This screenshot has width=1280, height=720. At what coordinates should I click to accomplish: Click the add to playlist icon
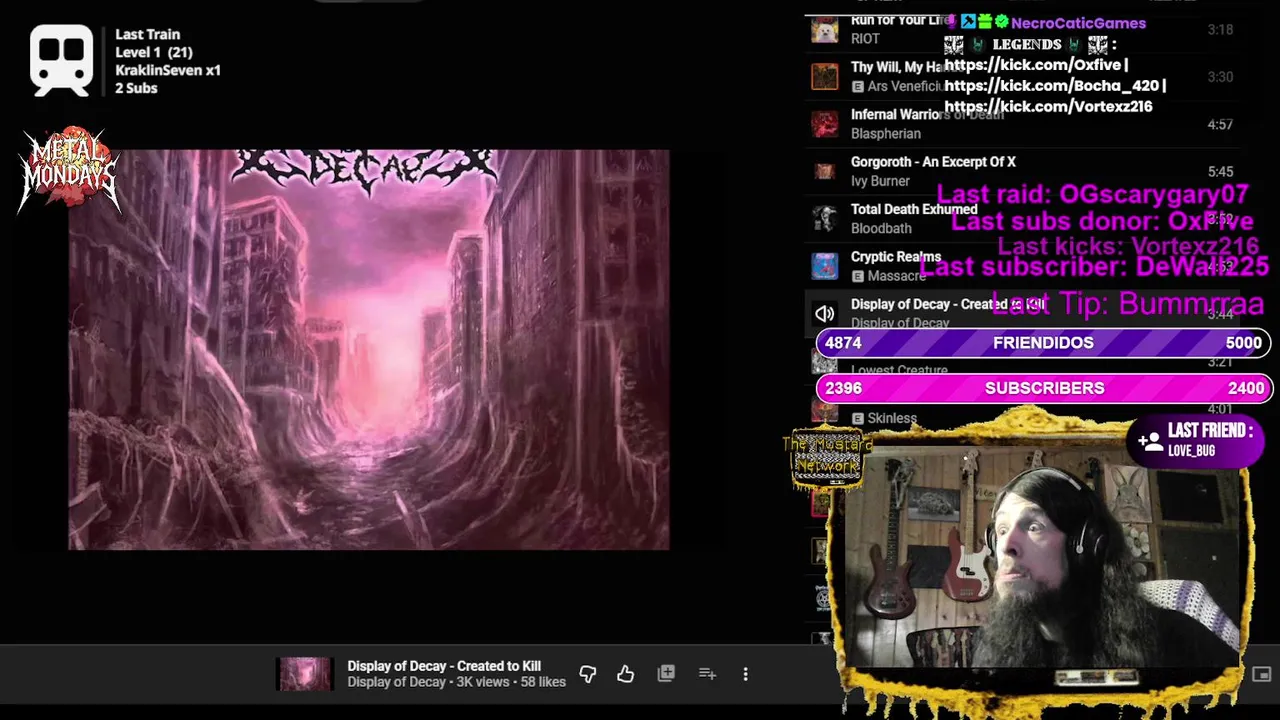pos(707,674)
